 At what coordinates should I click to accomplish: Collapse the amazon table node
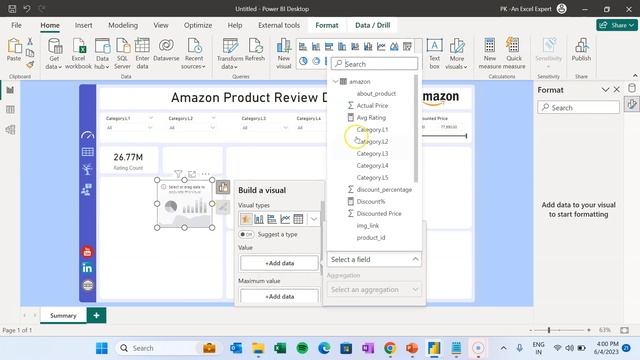pyautogui.click(x=335, y=82)
